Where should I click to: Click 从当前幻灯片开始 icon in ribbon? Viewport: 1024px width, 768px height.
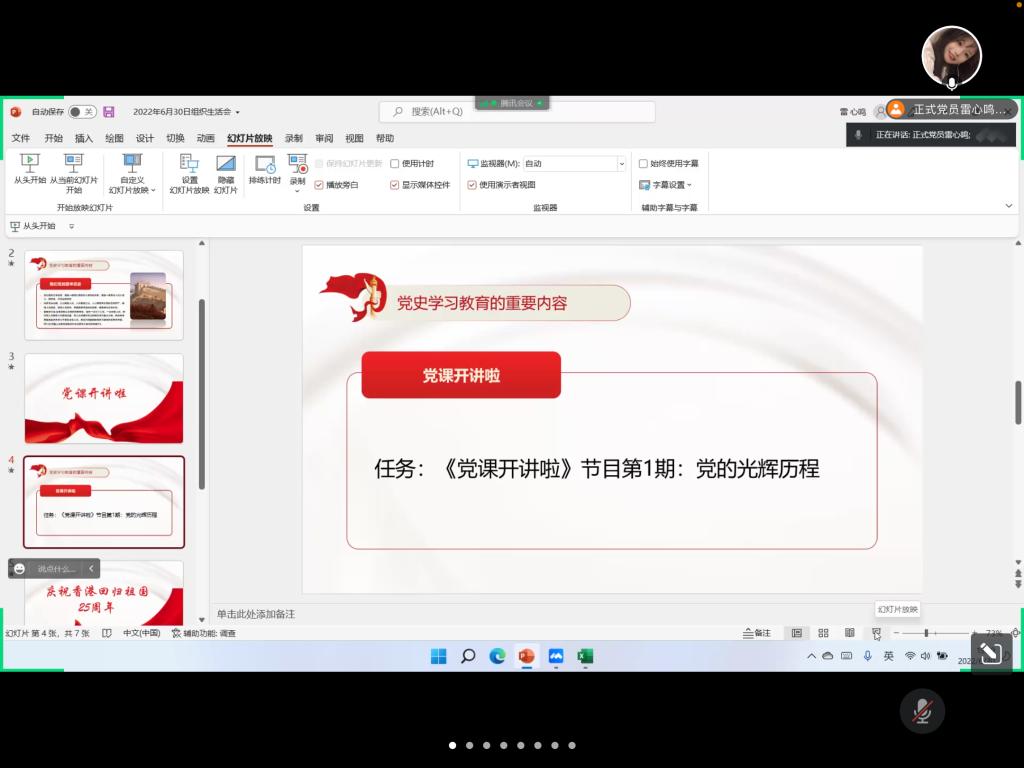(74, 168)
